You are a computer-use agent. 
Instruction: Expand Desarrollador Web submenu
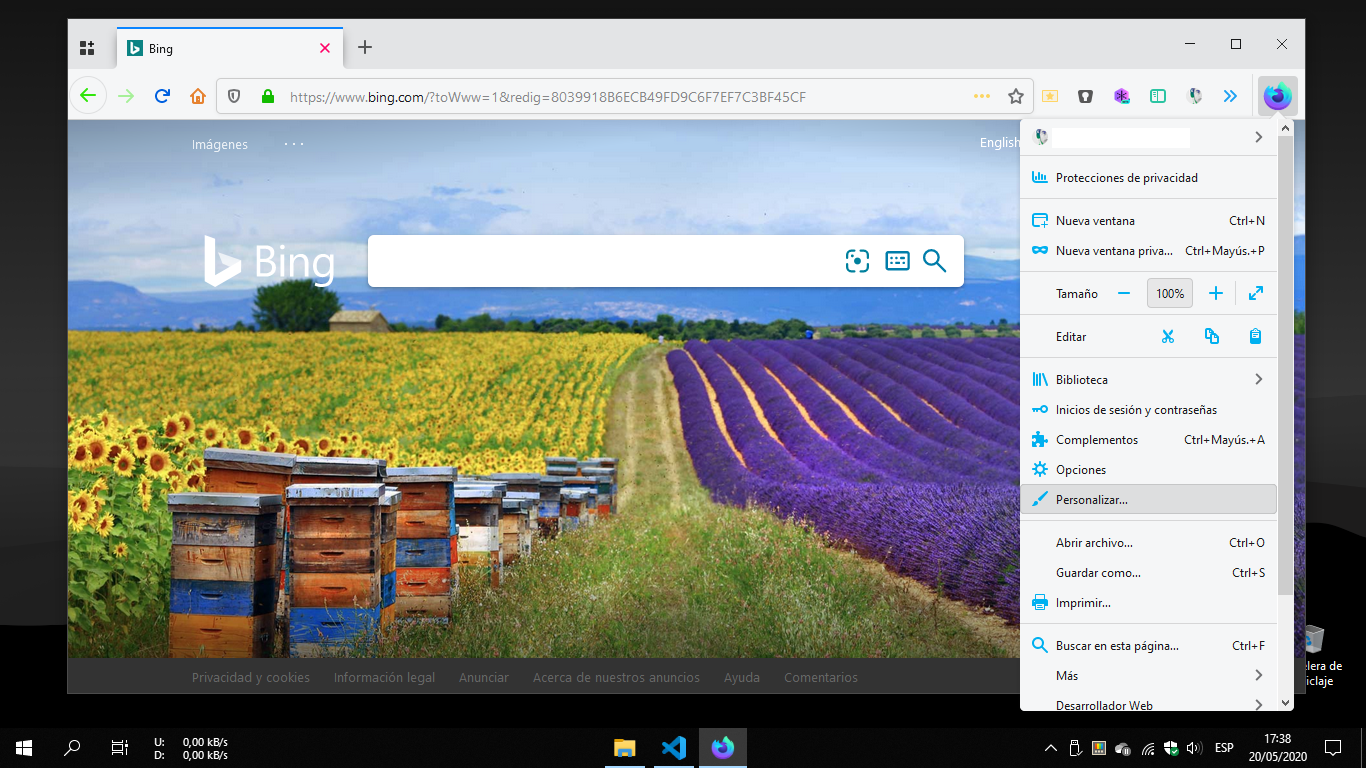pyautogui.click(x=1148, y=704)
